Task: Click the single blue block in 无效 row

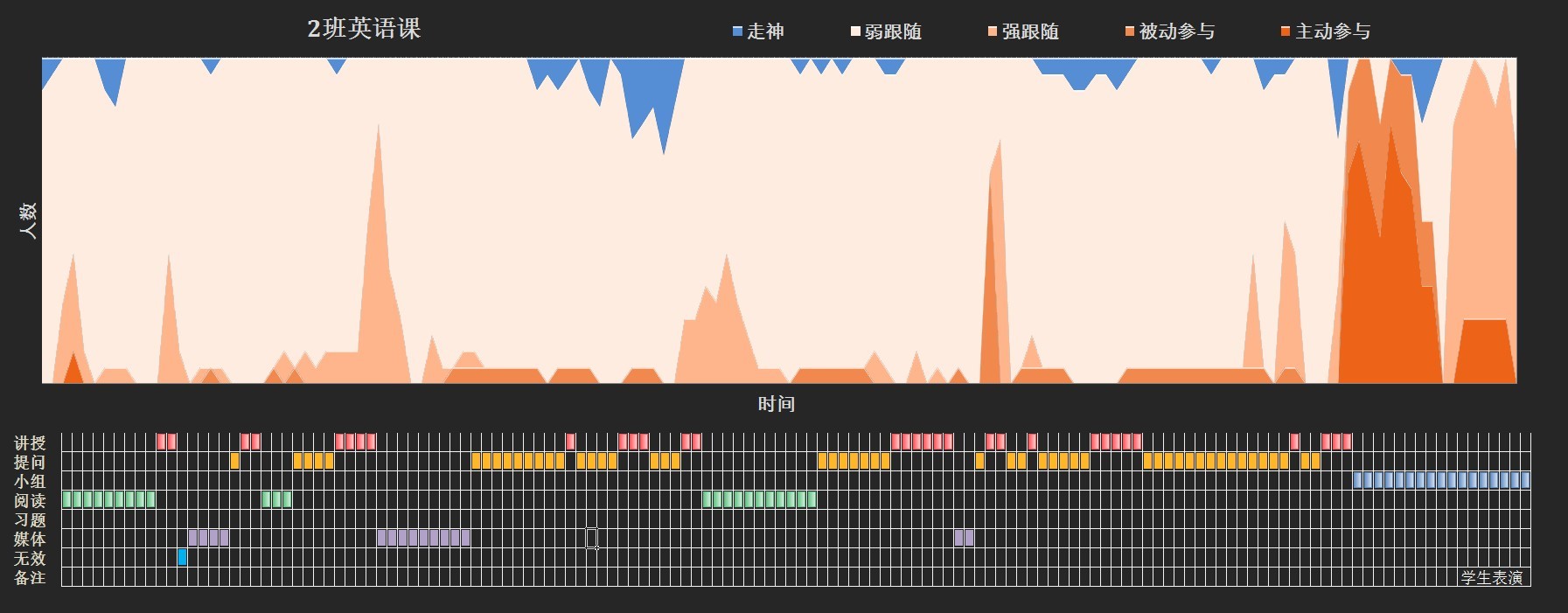Action: coord(182,557)
